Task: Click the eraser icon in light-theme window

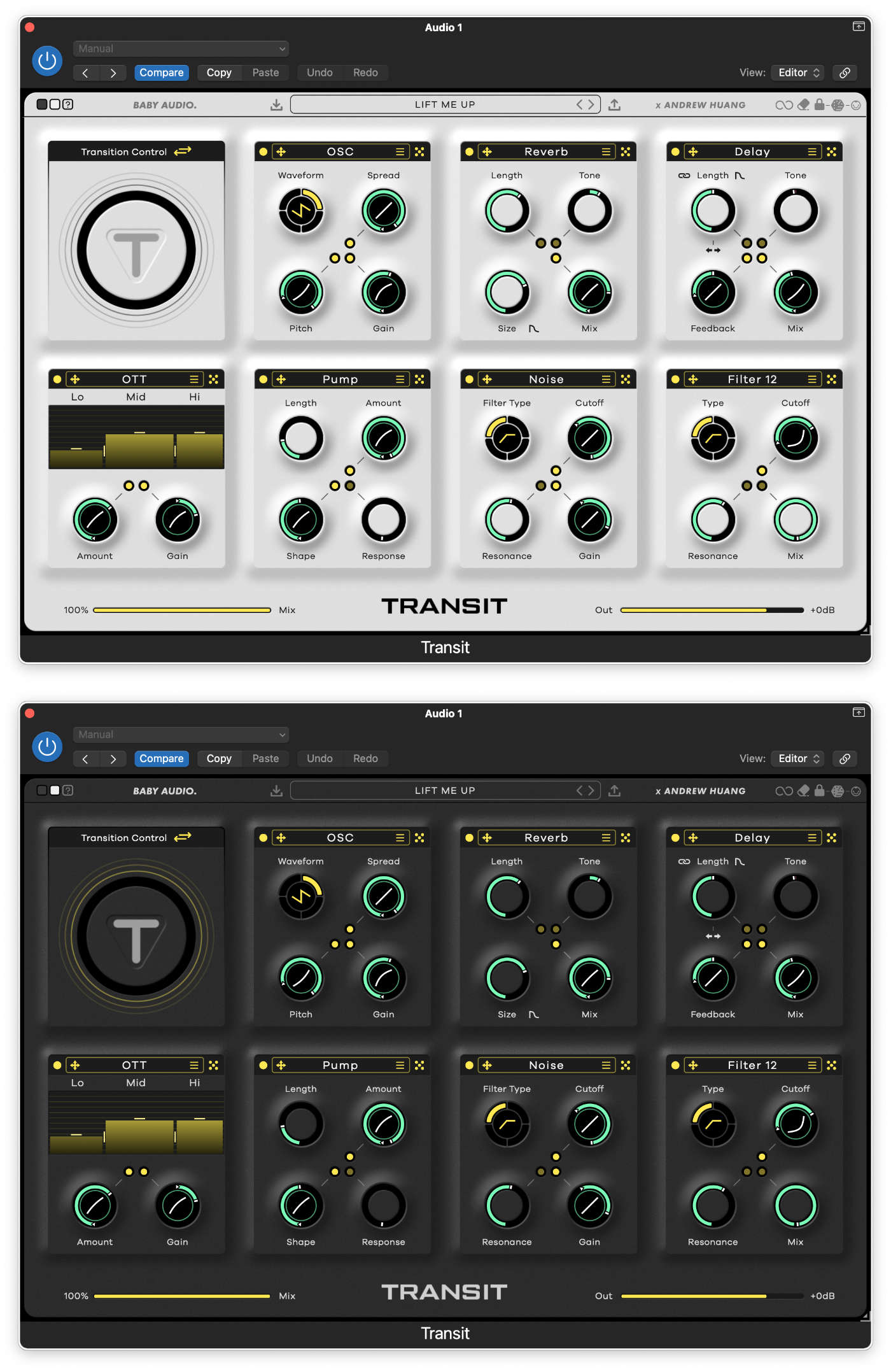Action: coord(803,104)
